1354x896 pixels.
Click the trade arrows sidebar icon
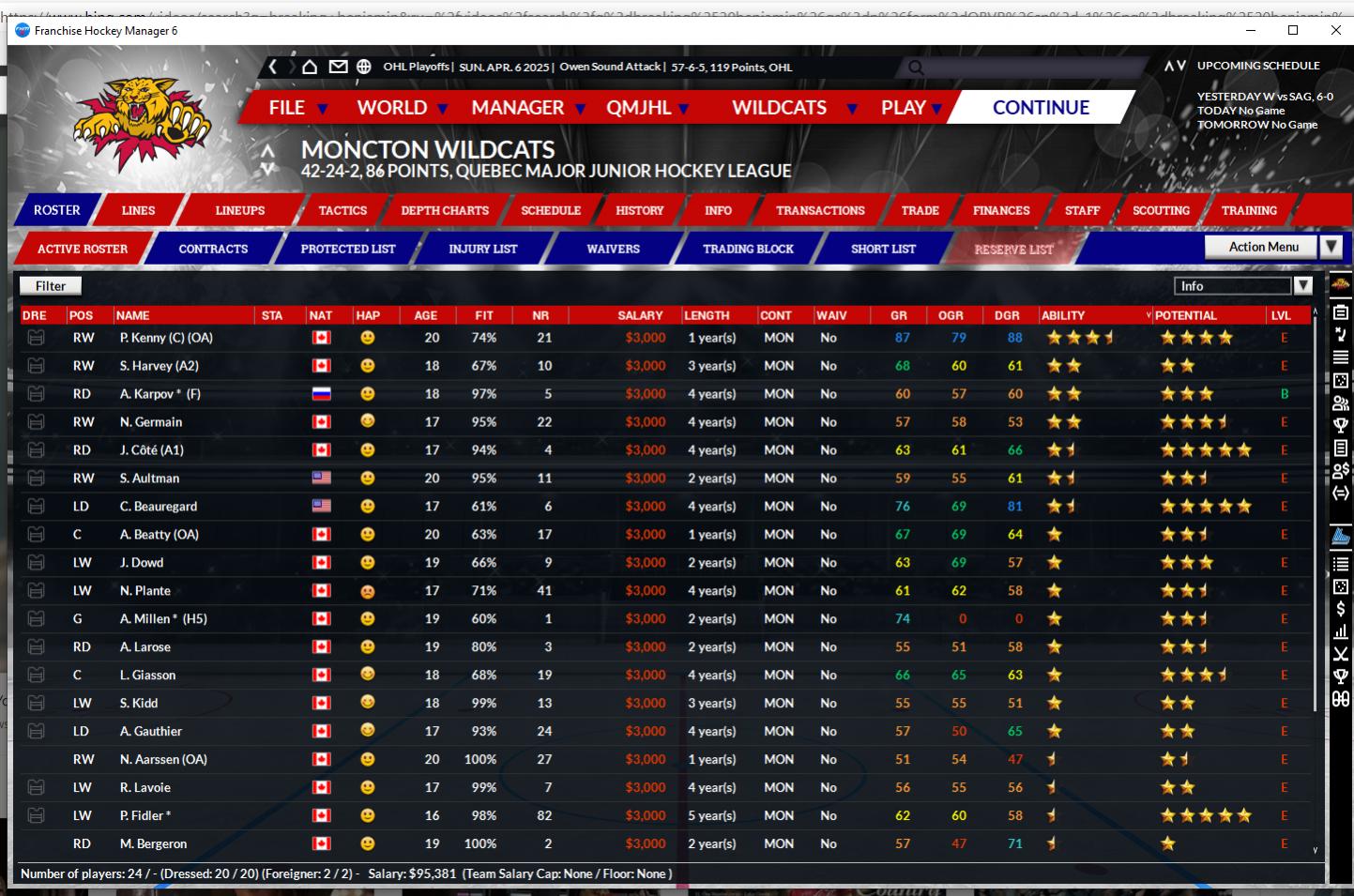tap(1341, 493)
